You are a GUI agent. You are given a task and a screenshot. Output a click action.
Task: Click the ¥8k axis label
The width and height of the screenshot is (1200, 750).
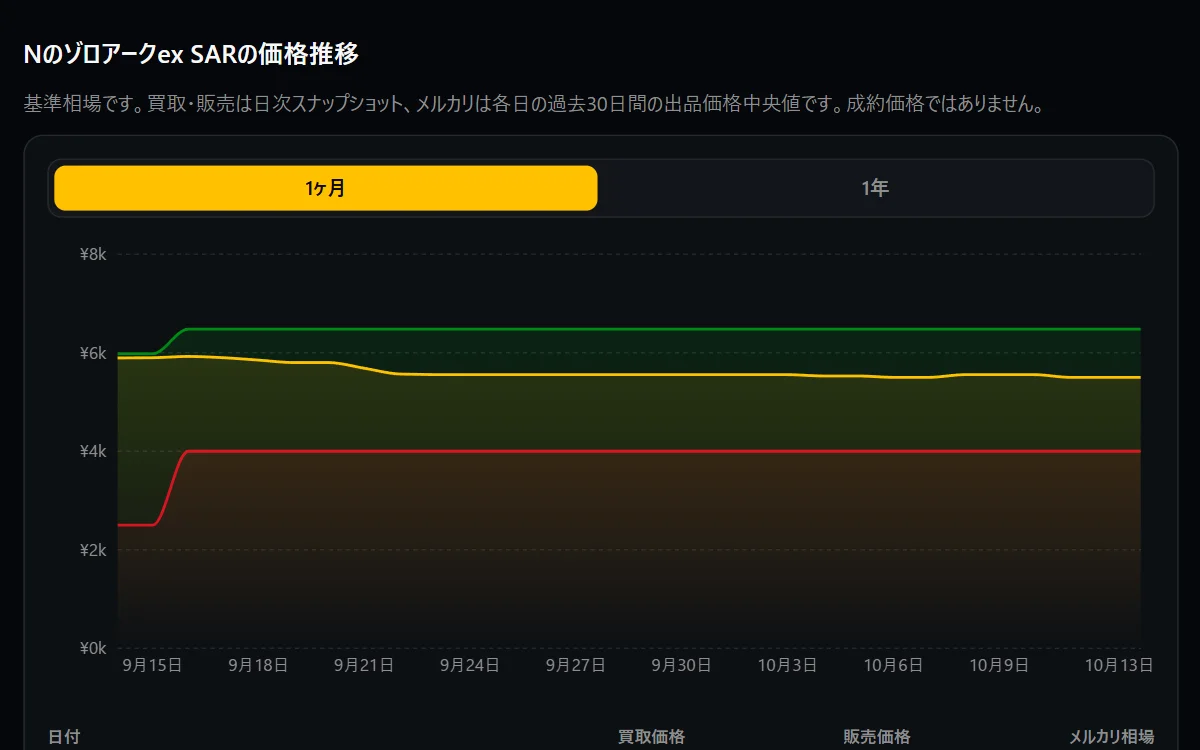pos(93,255)
